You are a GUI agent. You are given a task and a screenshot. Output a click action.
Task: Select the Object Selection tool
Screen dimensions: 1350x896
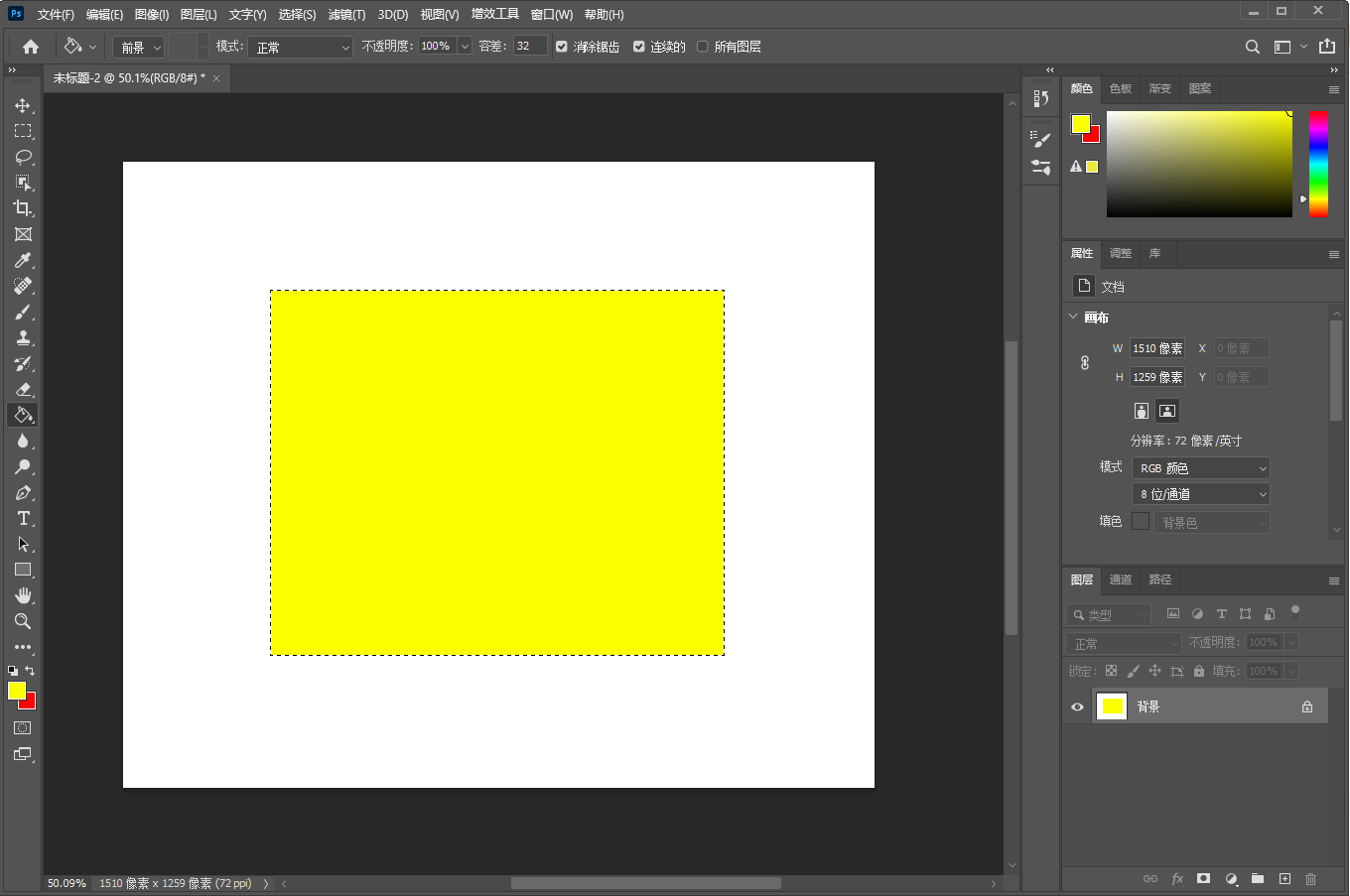pos(23,183)
